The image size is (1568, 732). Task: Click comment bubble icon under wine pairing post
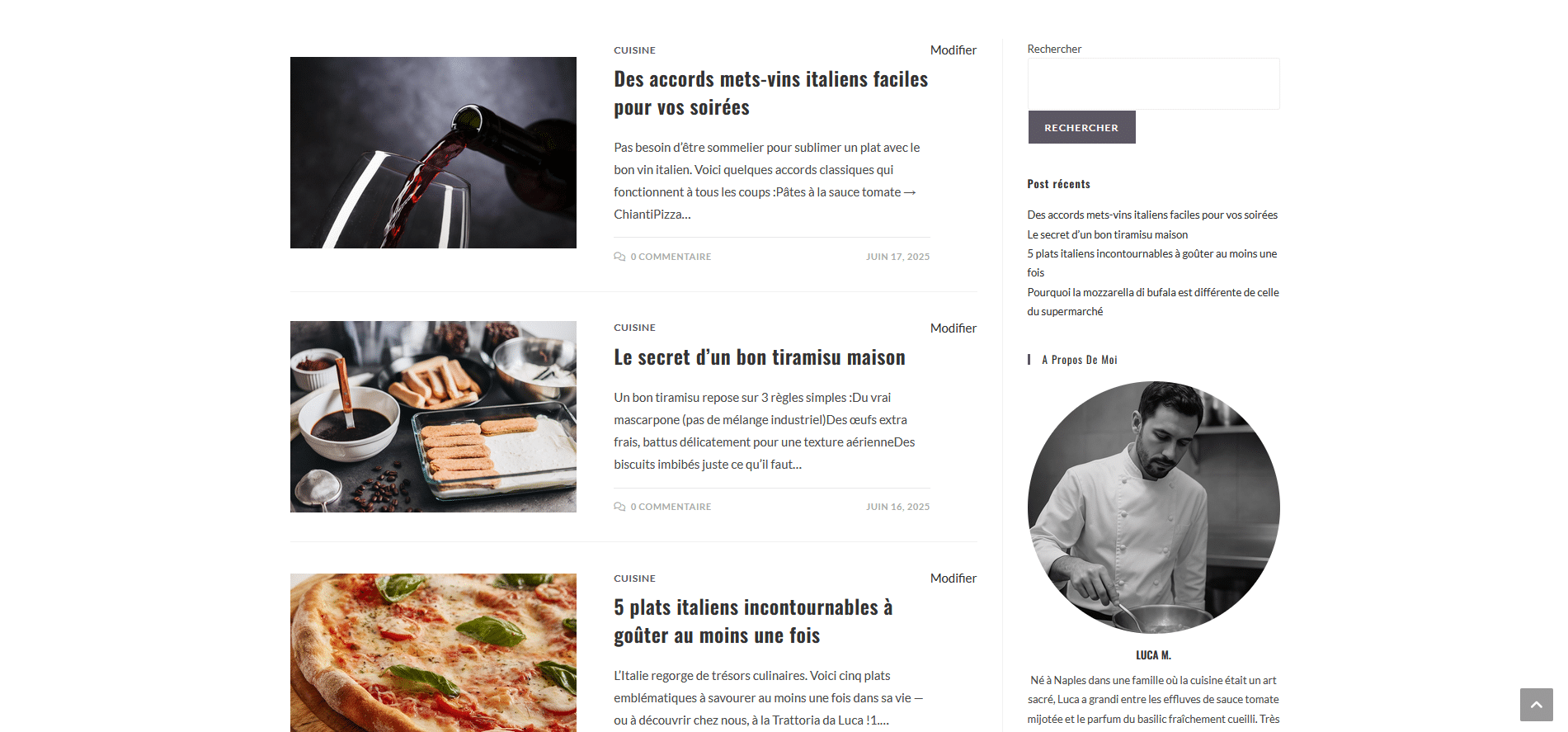pos(619,257)
